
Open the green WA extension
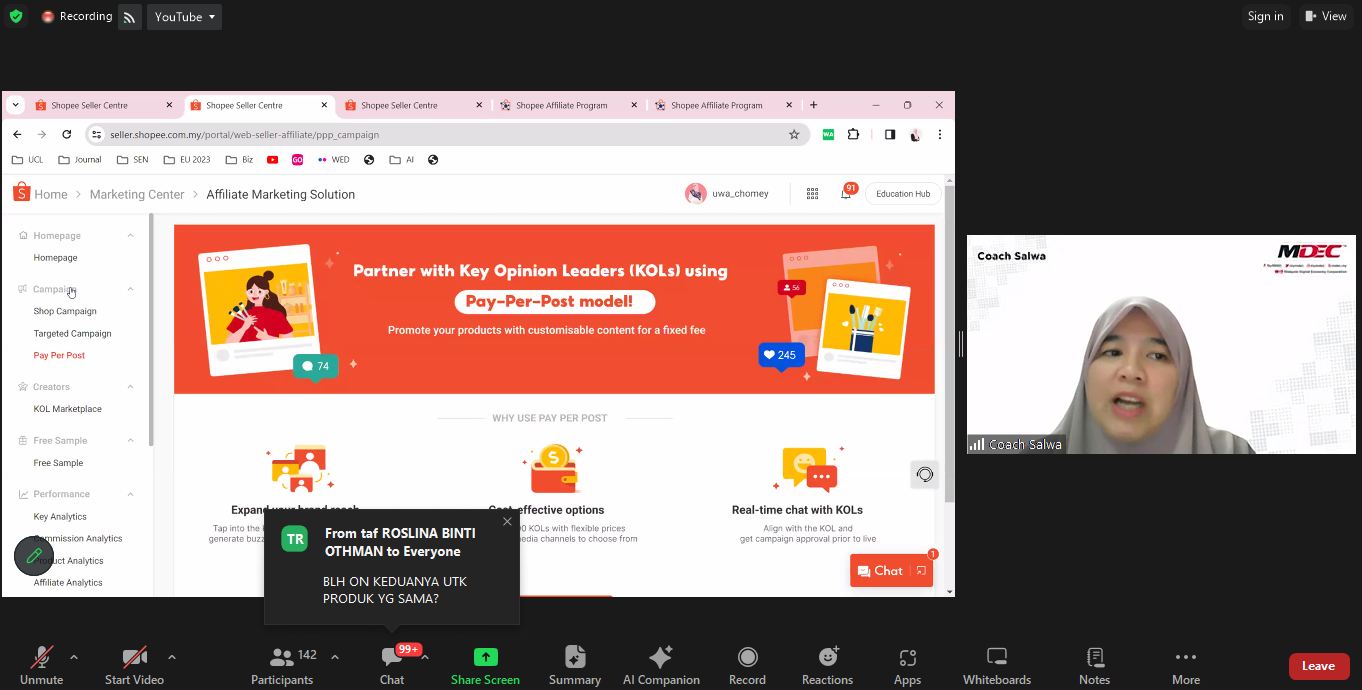click(828, 134)
